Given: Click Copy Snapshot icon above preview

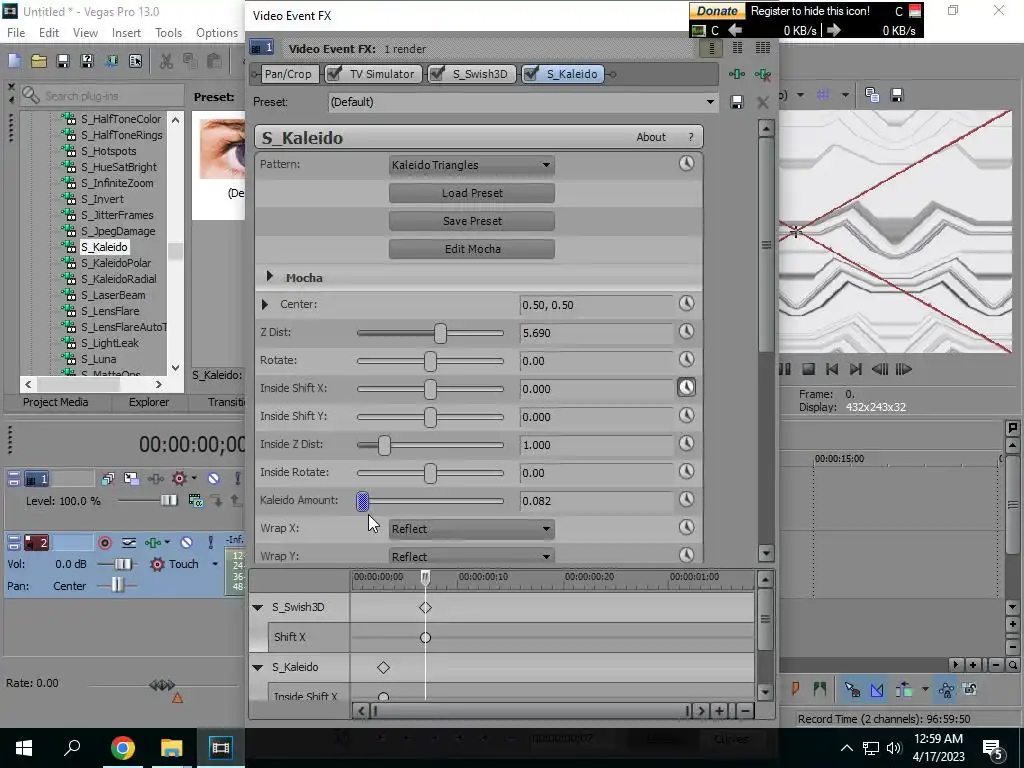Looking at the screenshot, I should click(x=872, y=95).
